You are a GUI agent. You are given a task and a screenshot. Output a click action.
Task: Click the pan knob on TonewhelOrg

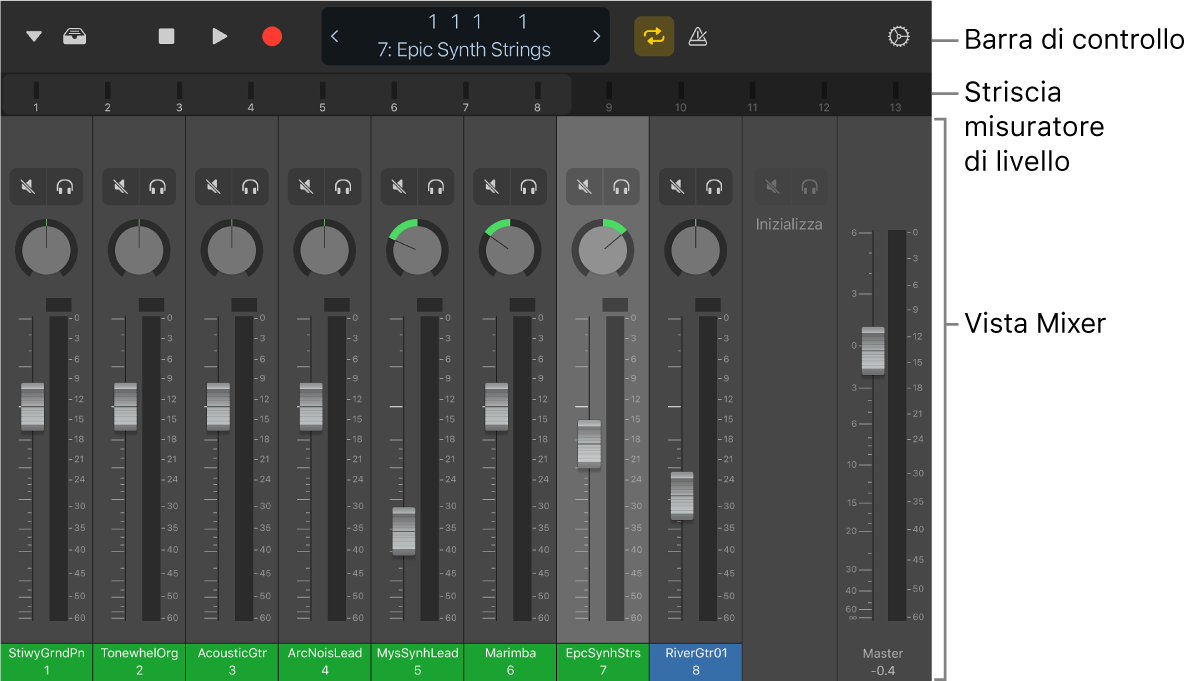tap(139, 250)
